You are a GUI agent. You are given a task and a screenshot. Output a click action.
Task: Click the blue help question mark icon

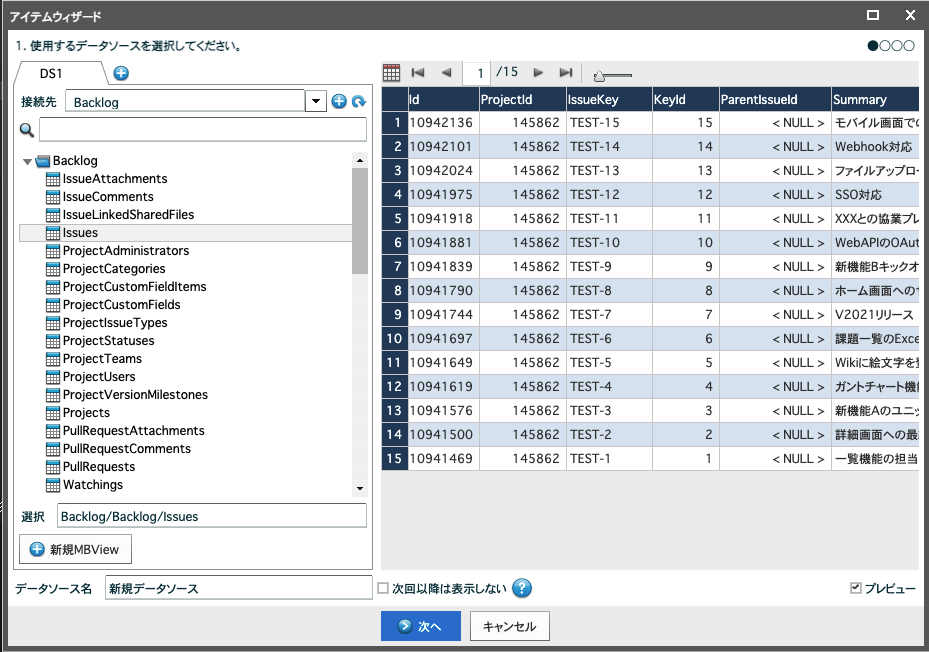[x=521, y=588]
